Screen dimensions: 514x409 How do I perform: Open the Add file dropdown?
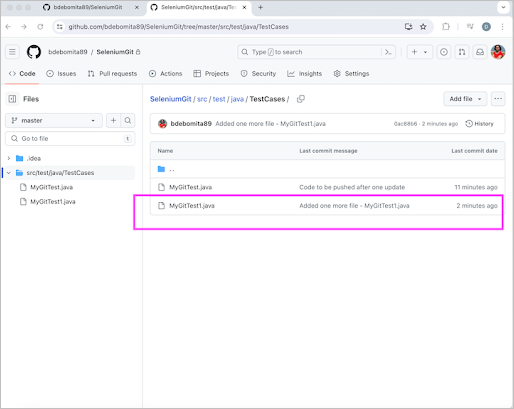pyautogui.click(x=465, y=99)
